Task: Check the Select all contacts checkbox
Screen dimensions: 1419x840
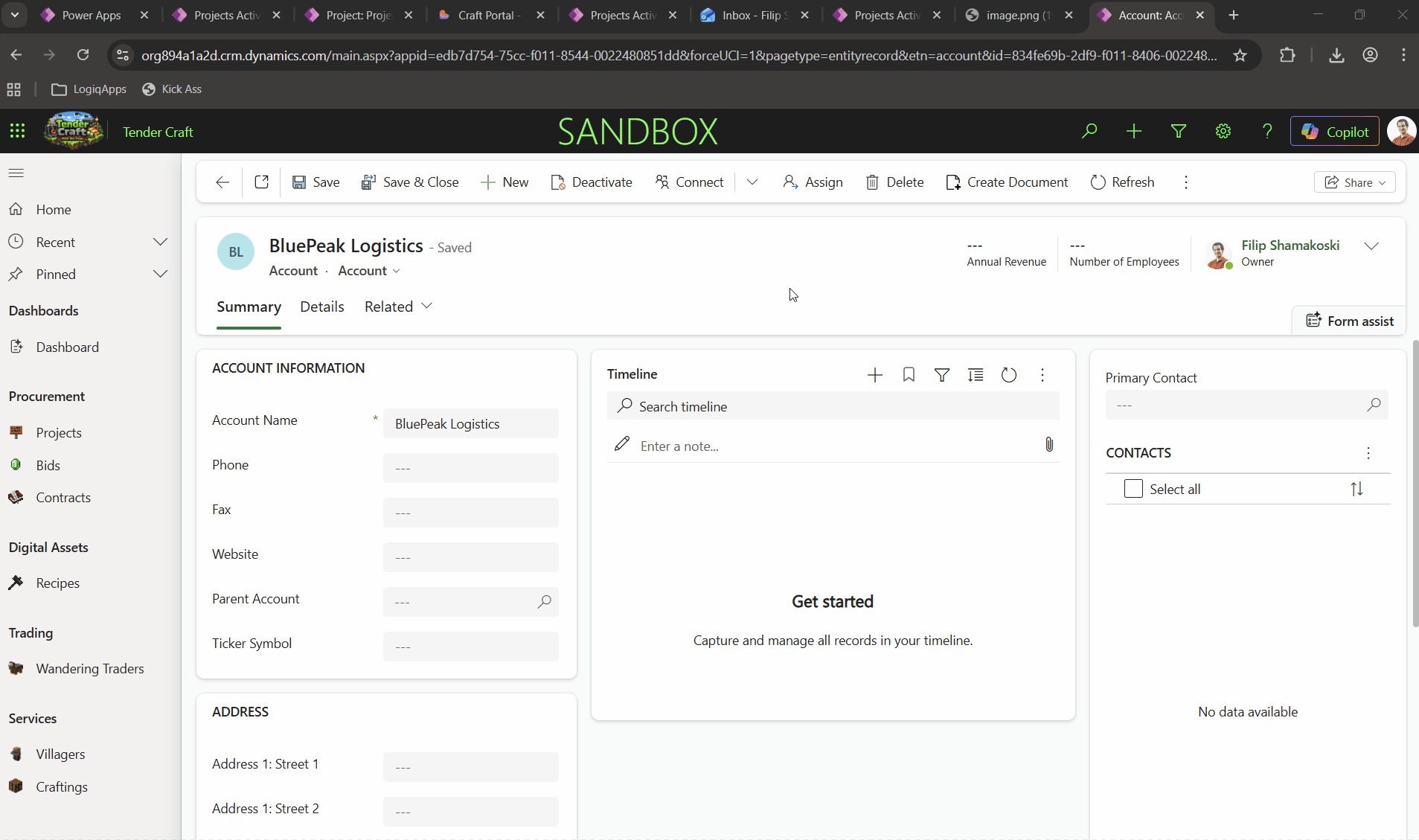Action: (1133, 489)
